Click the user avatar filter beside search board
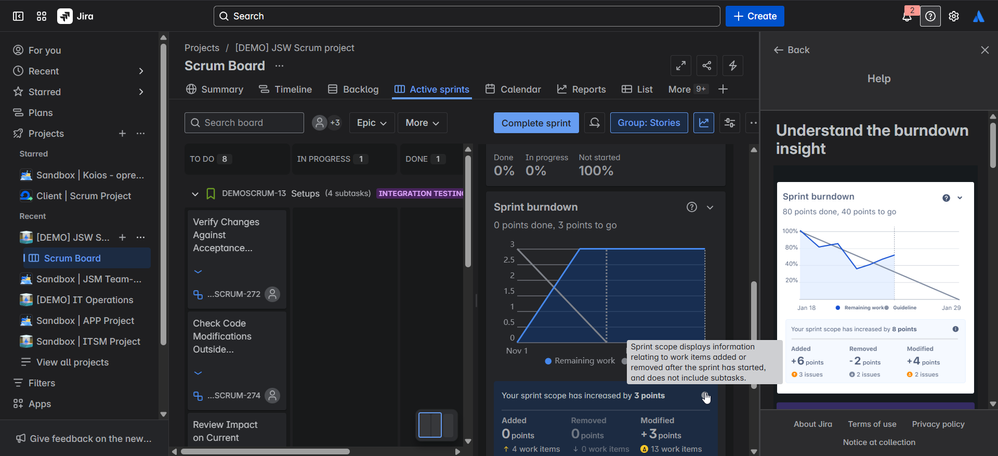Screen dimensions: 998x456 tap(320, 122)
